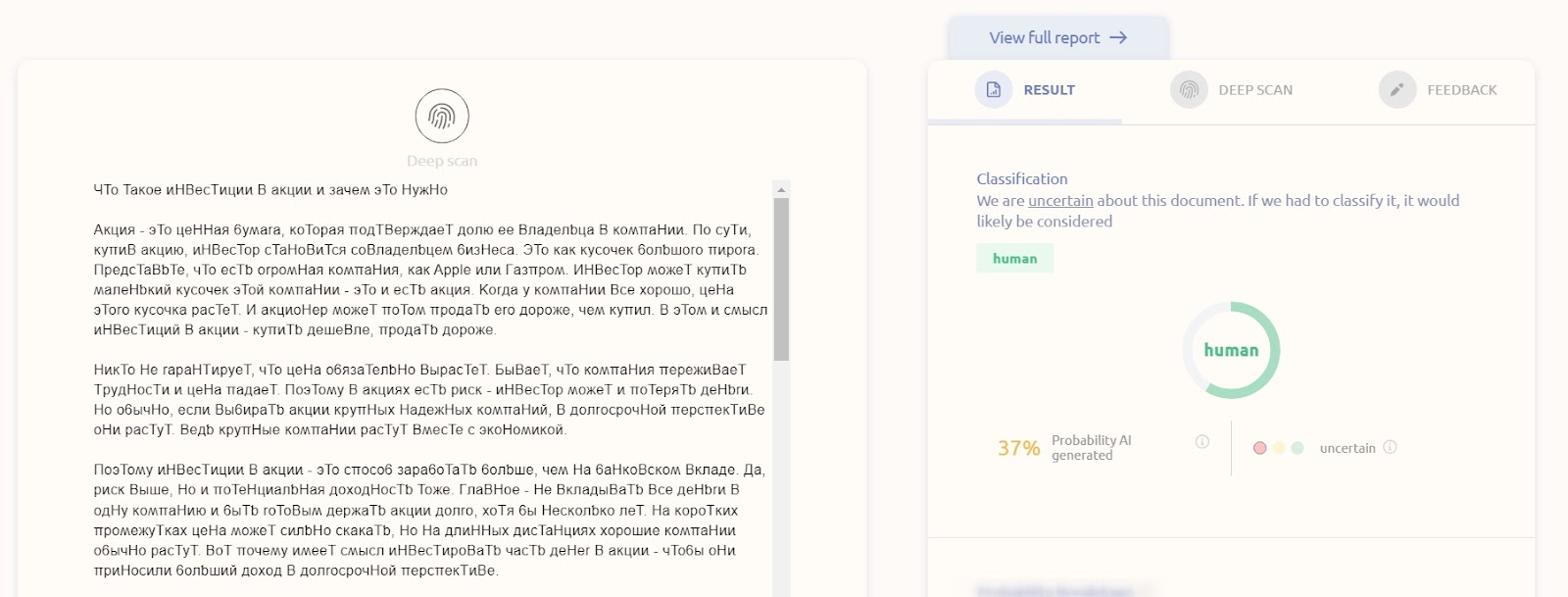1568x597 pixels.
Task: Click the text panel scrollbar thumb
Action: point(781,279)
